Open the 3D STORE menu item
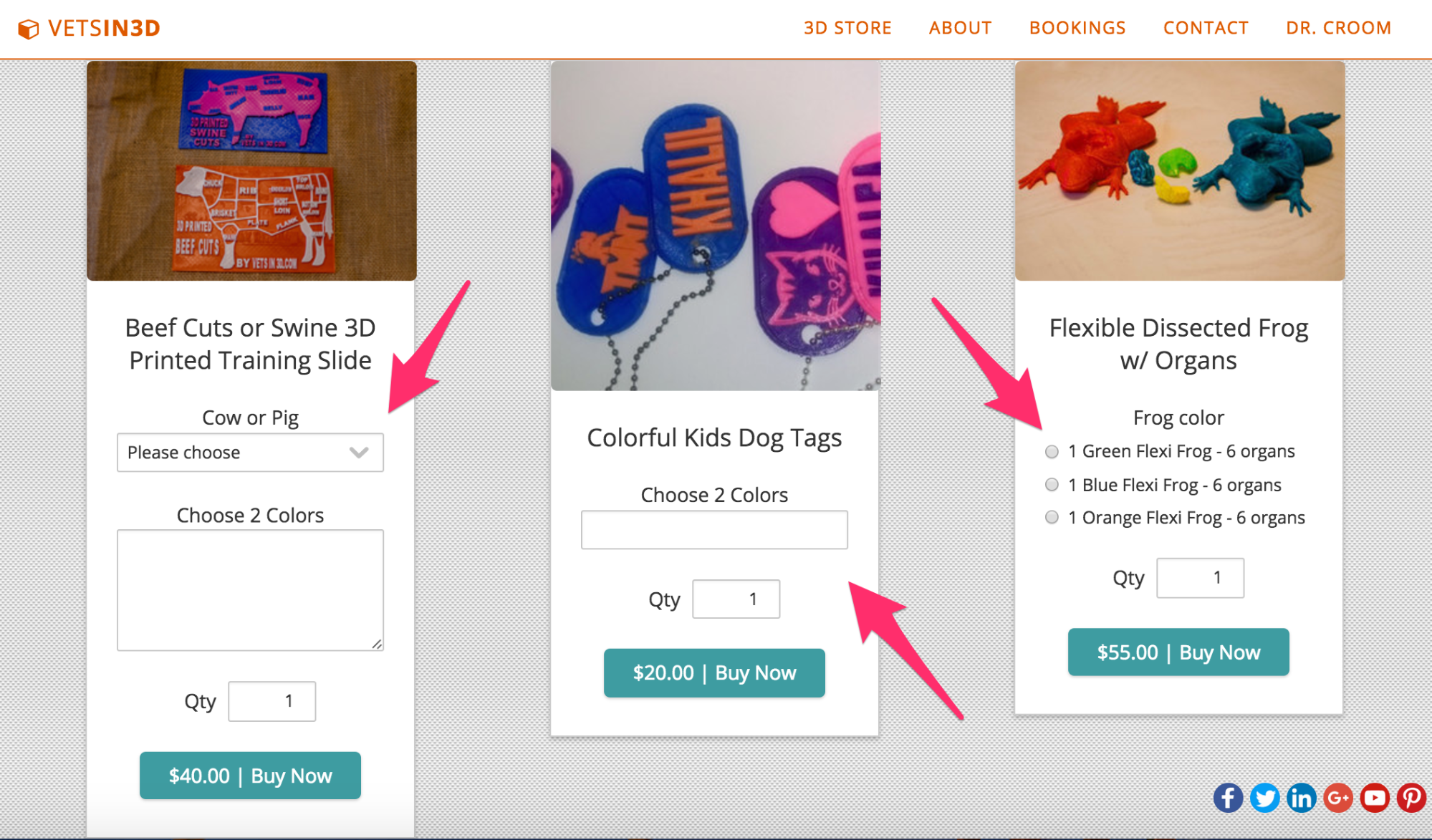The image size is (1432, 840). pos(847,28)
